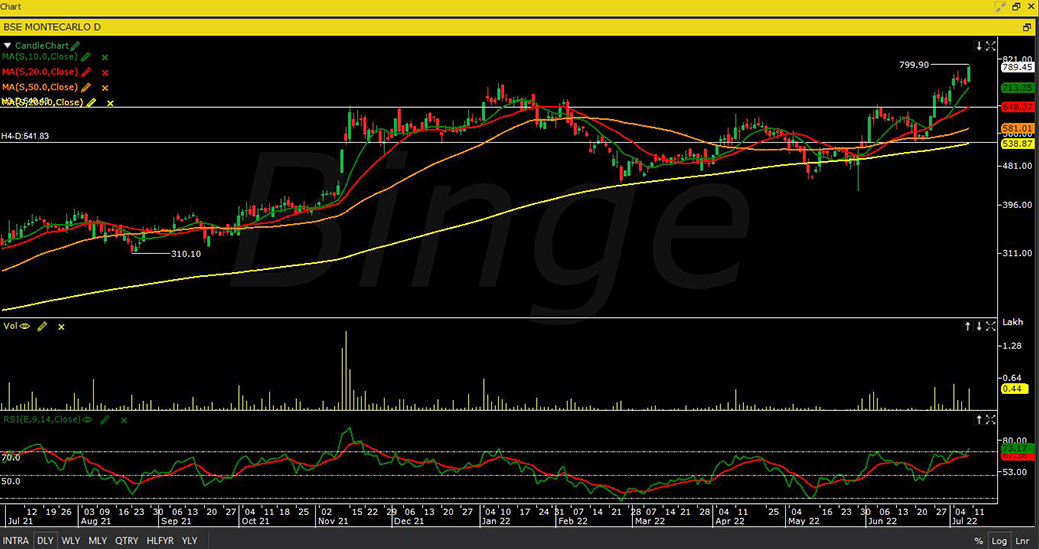Click the 713.35 green MA value tag
The image size is (1039, 549).
[1018, 87]
